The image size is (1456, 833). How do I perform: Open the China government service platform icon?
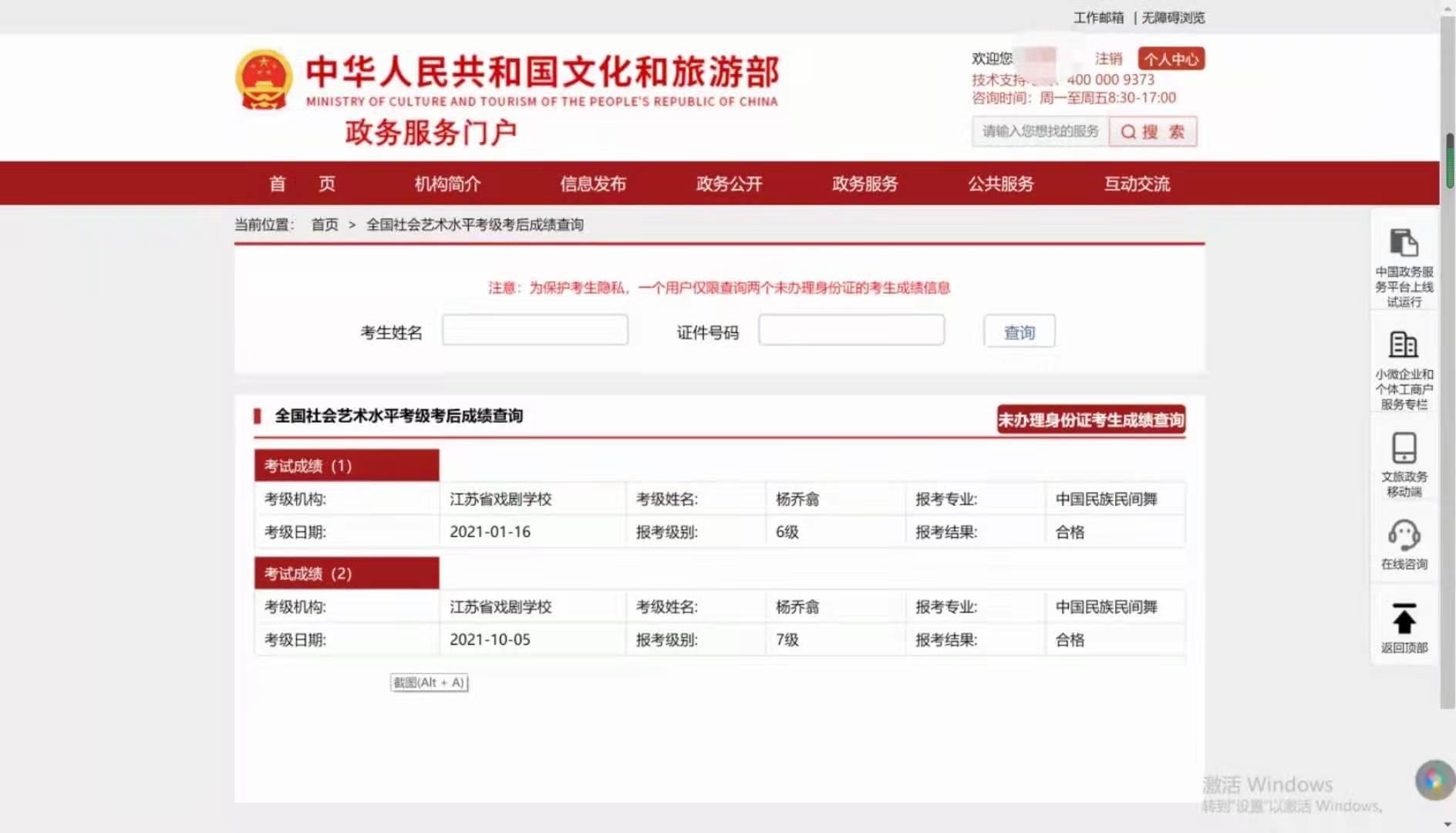point(1404,243)
